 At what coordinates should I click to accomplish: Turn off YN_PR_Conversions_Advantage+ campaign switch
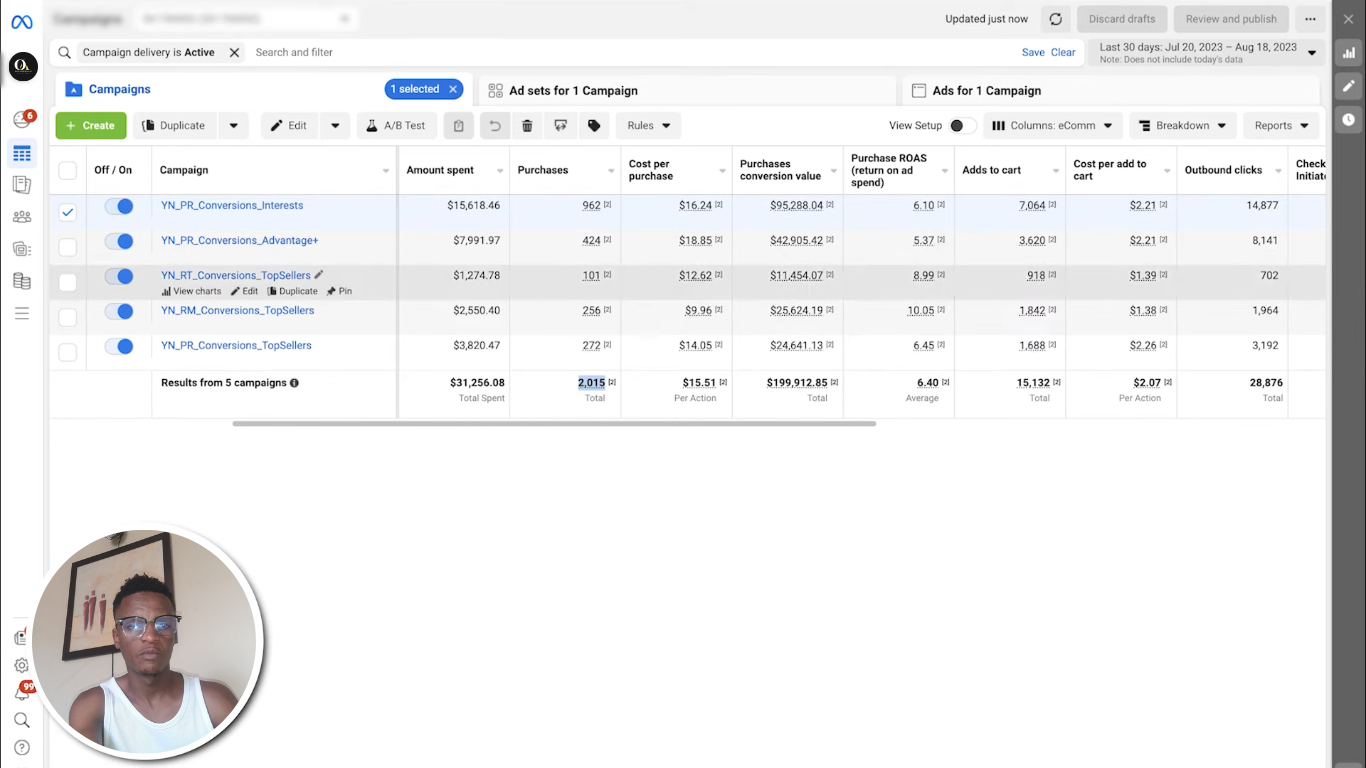(119, 241)
